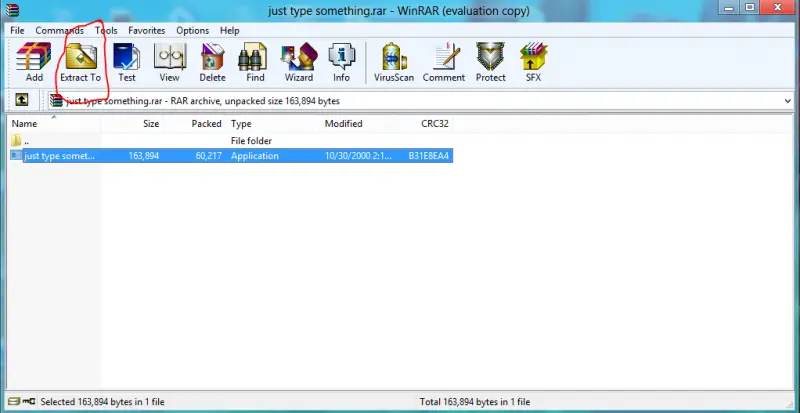The image size is (800, 413).
Task: Go up one level folder button
Action: [21, 100]
